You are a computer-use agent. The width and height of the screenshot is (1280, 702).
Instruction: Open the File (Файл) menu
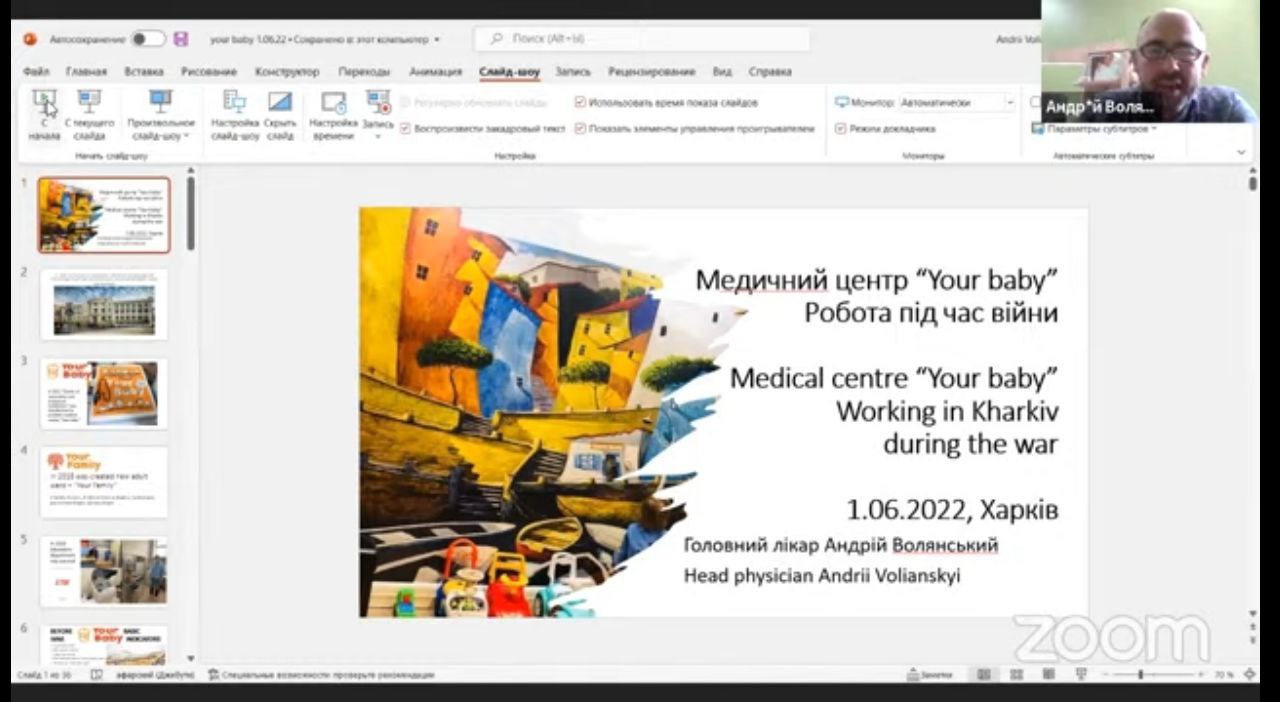(x=36, y=72)
